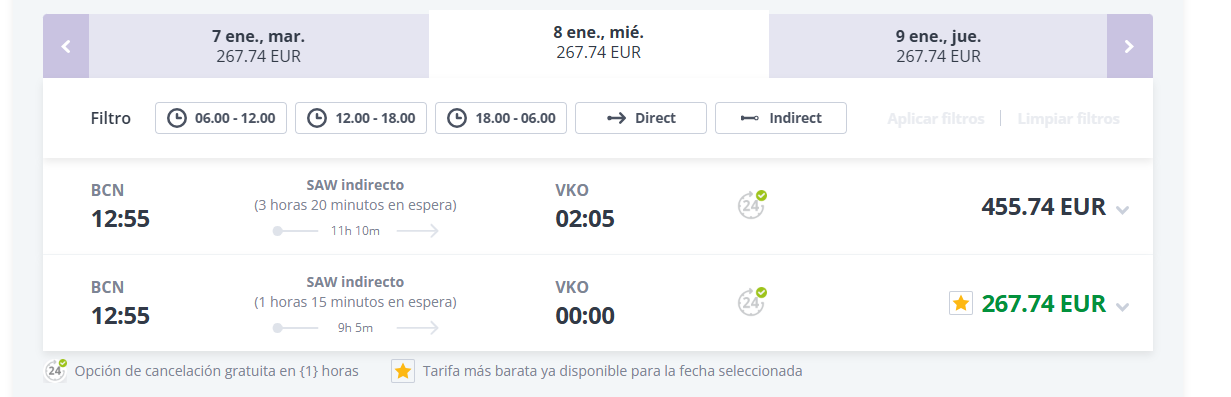Go to next dates with right arrow

click(1129, 46)
